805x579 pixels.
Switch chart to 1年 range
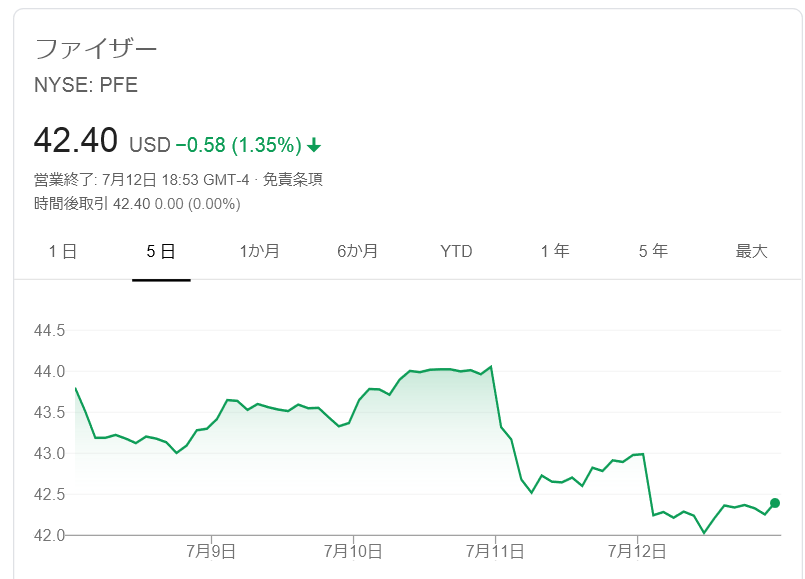coord(554,251)
